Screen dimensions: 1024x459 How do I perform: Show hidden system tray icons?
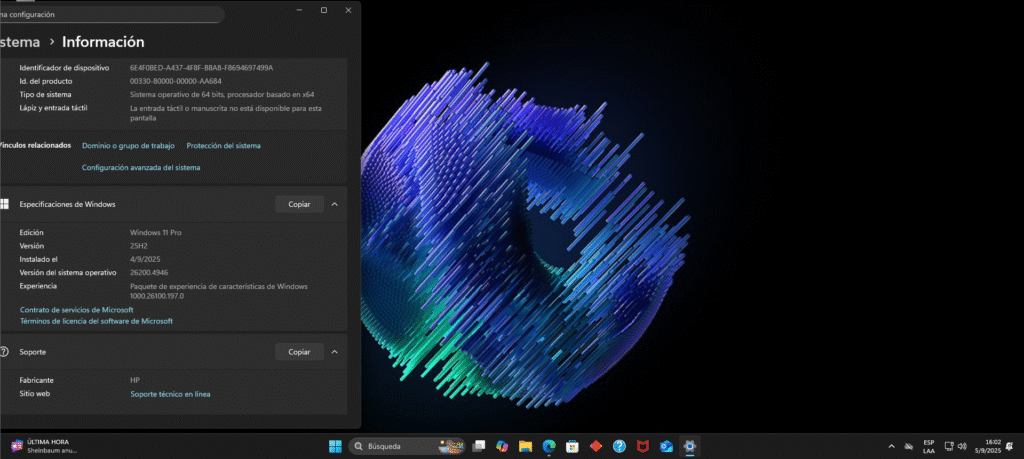point(891,446)
